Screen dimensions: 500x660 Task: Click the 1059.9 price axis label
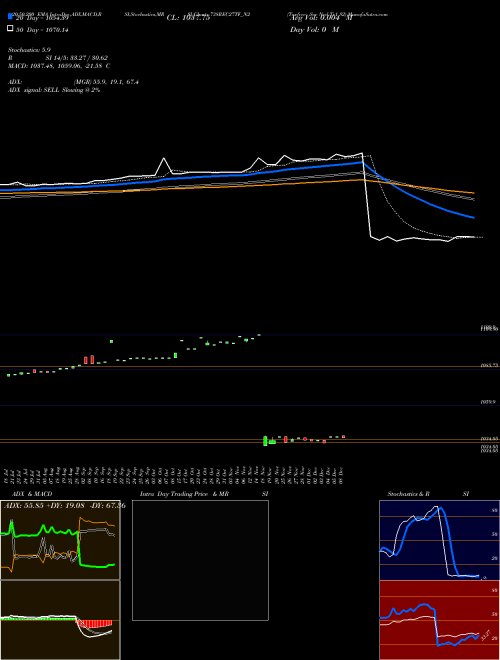(488, 402)
